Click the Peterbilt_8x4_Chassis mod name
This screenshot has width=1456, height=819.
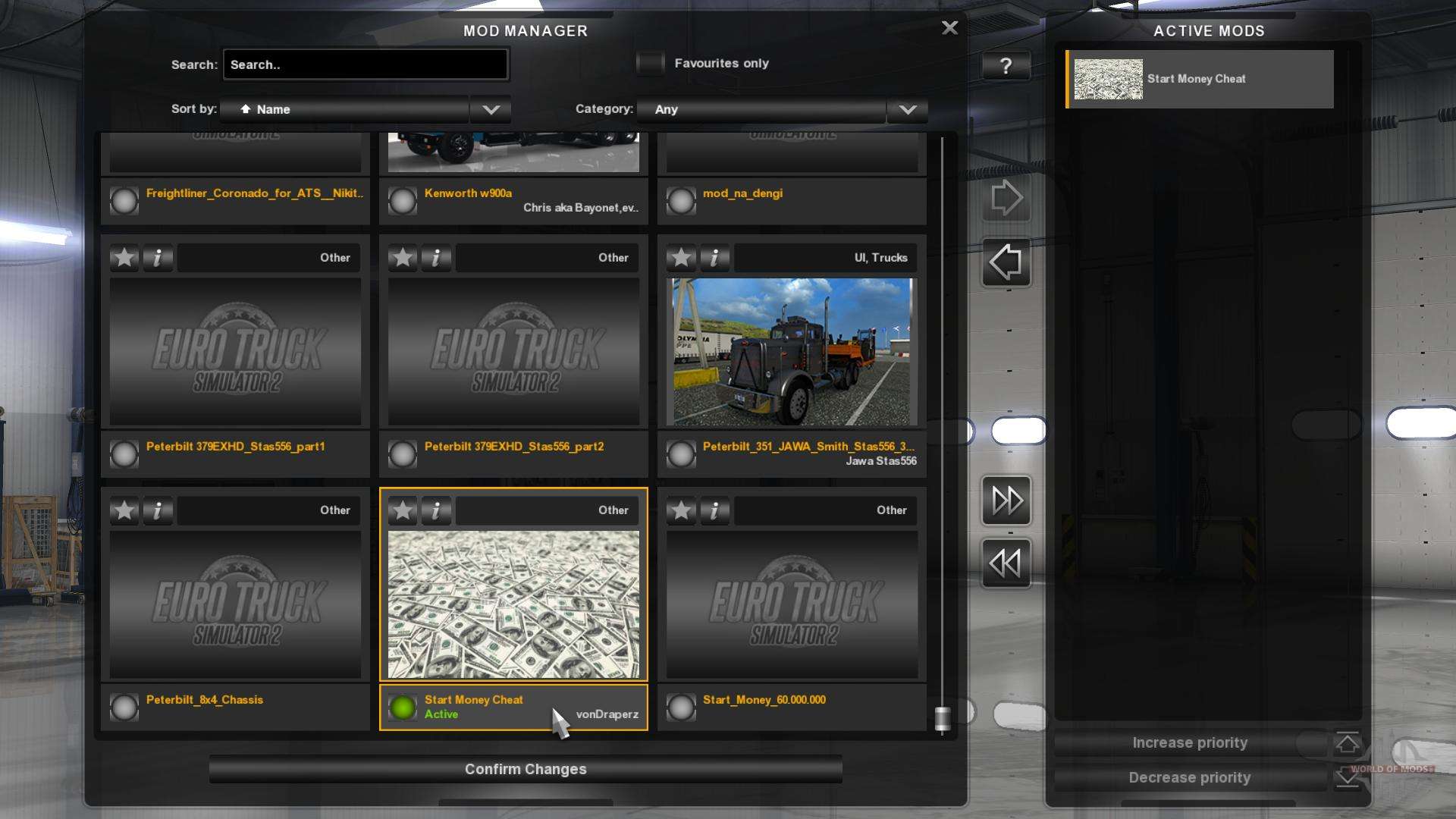point(205,700)
